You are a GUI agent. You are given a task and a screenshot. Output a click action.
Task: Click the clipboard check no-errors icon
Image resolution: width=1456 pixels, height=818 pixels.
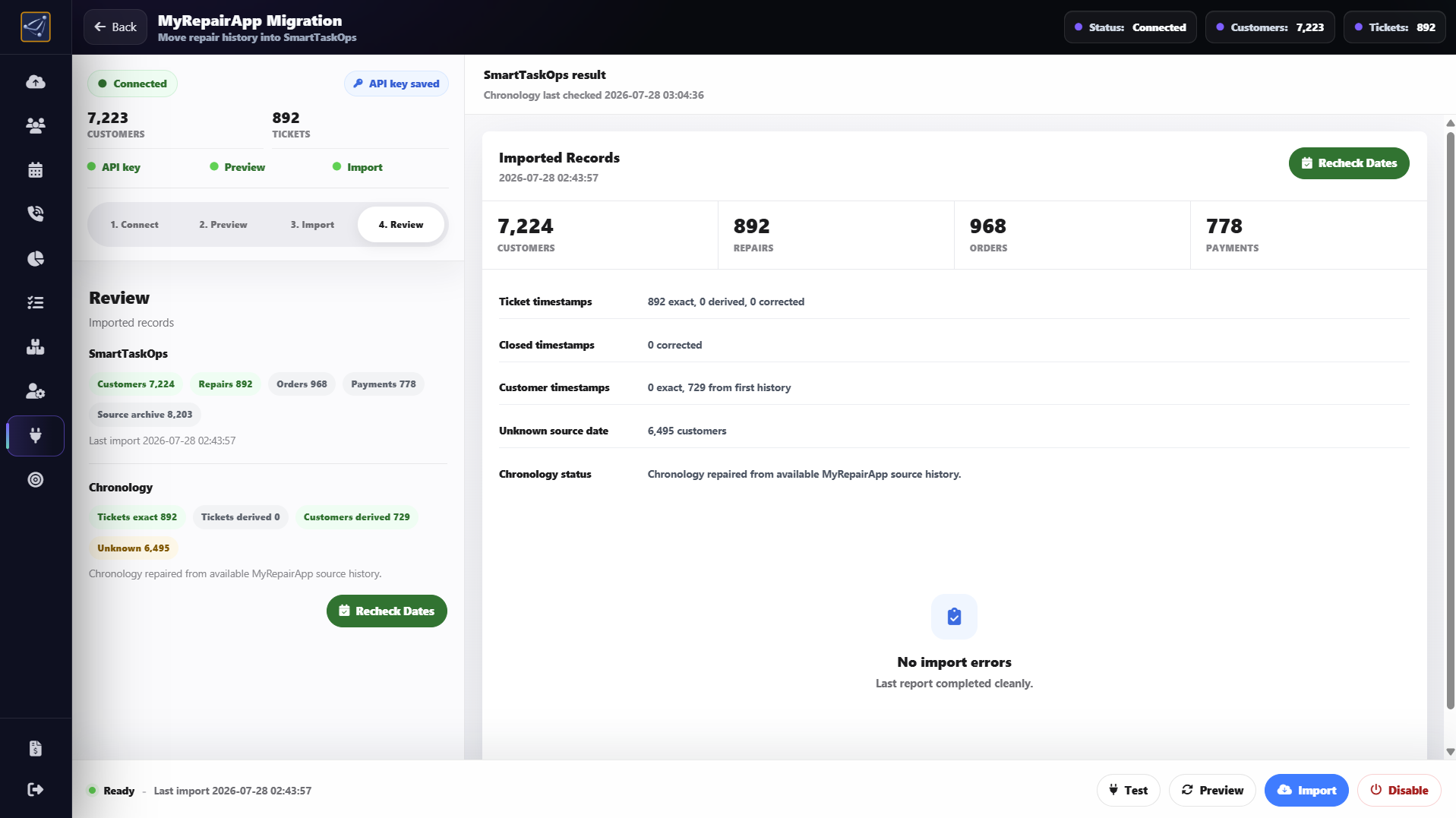(x=954, y=617)
